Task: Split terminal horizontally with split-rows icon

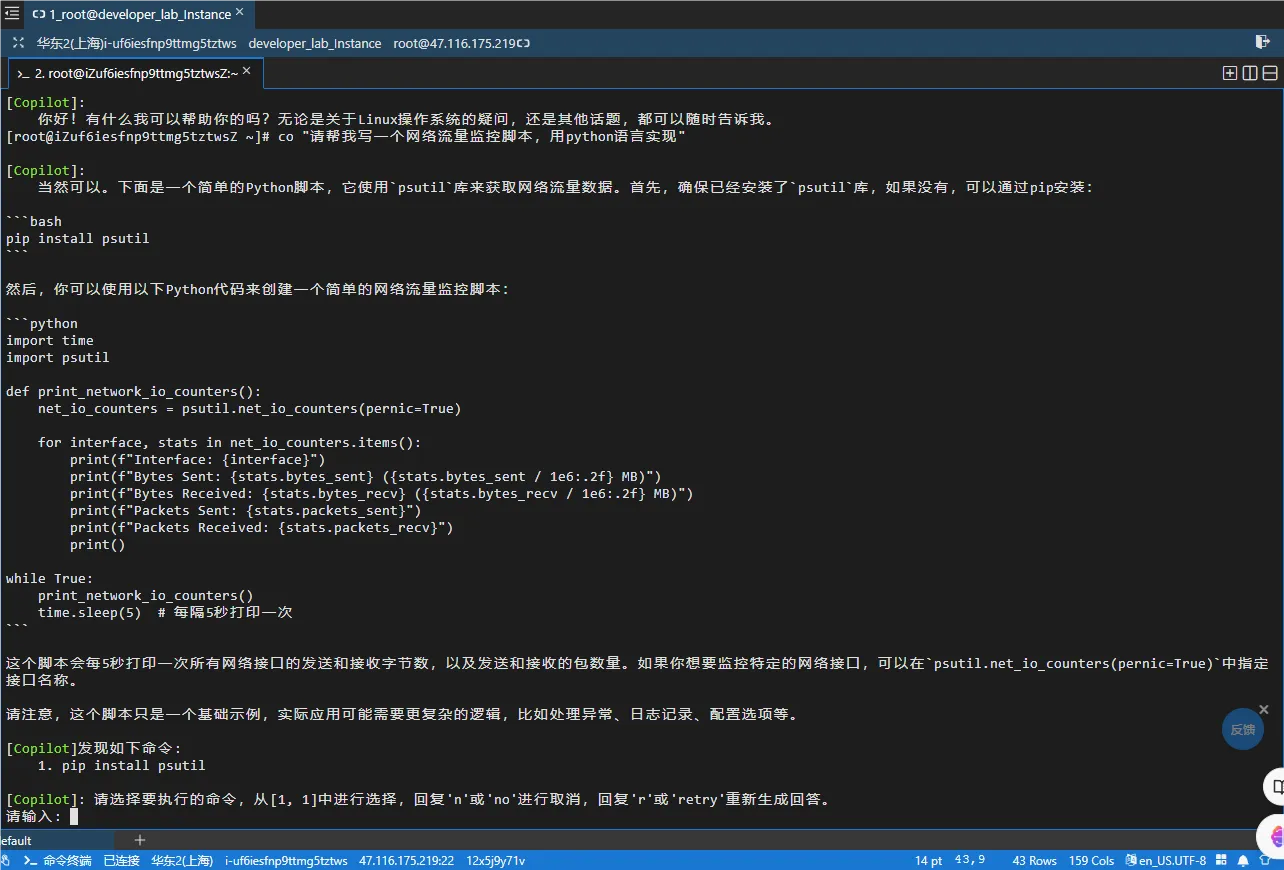Action: click(x=1270, y=73)
